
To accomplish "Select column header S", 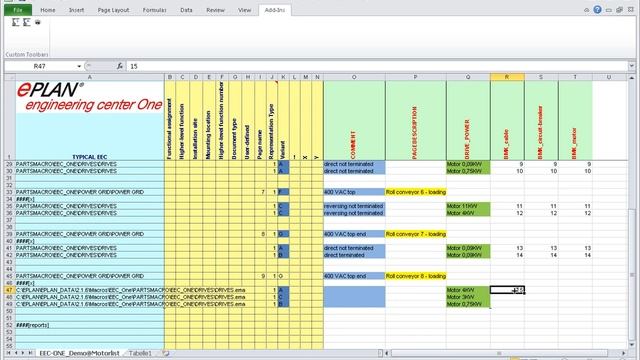I will [541, 77].
